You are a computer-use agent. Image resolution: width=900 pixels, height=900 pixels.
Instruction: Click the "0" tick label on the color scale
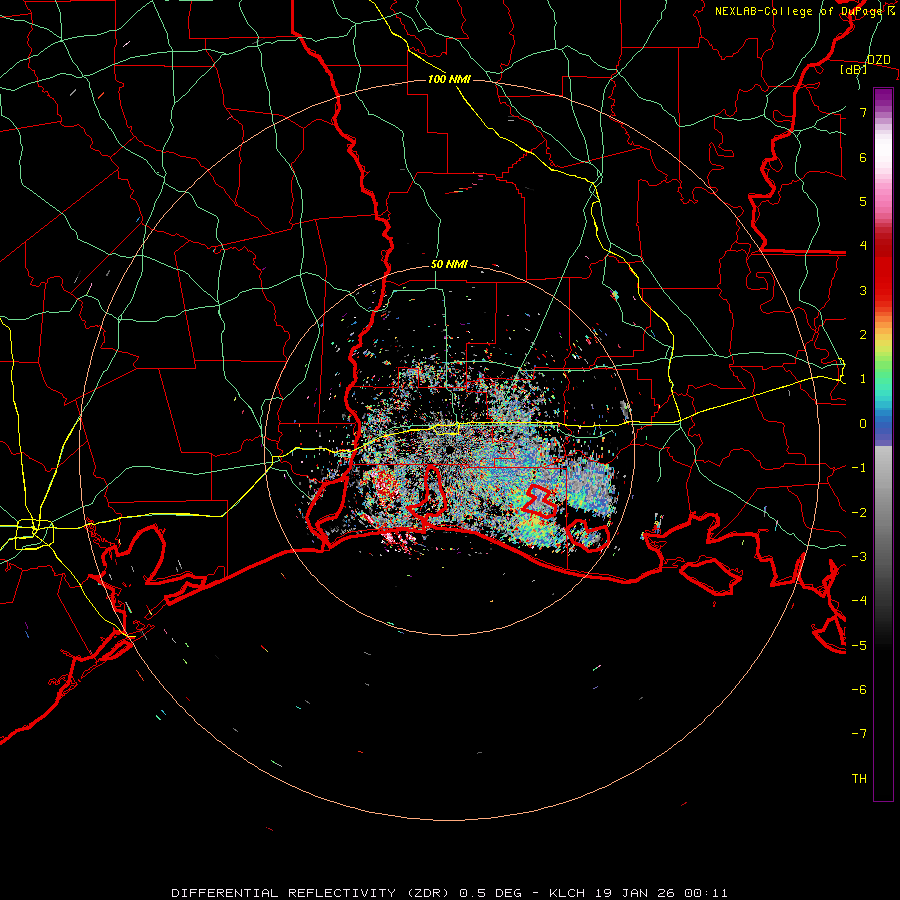(x=863, y=424)
